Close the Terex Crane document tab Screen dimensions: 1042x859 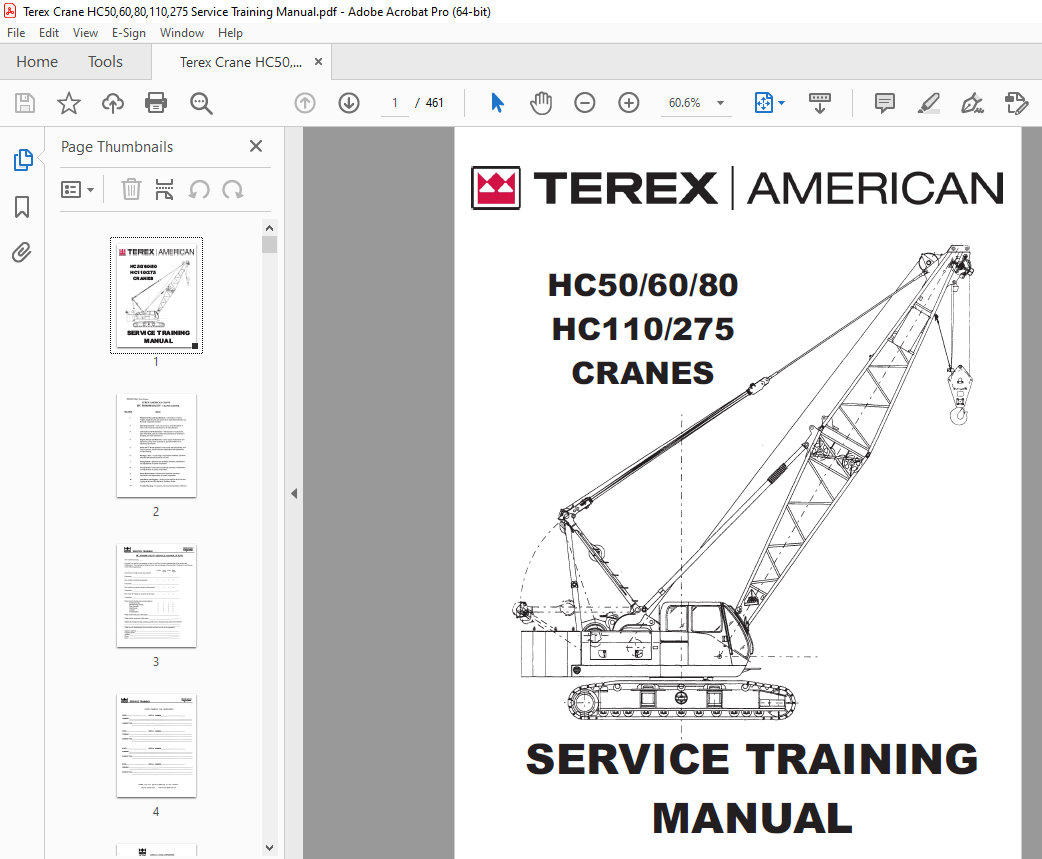[x=318, y=62]
